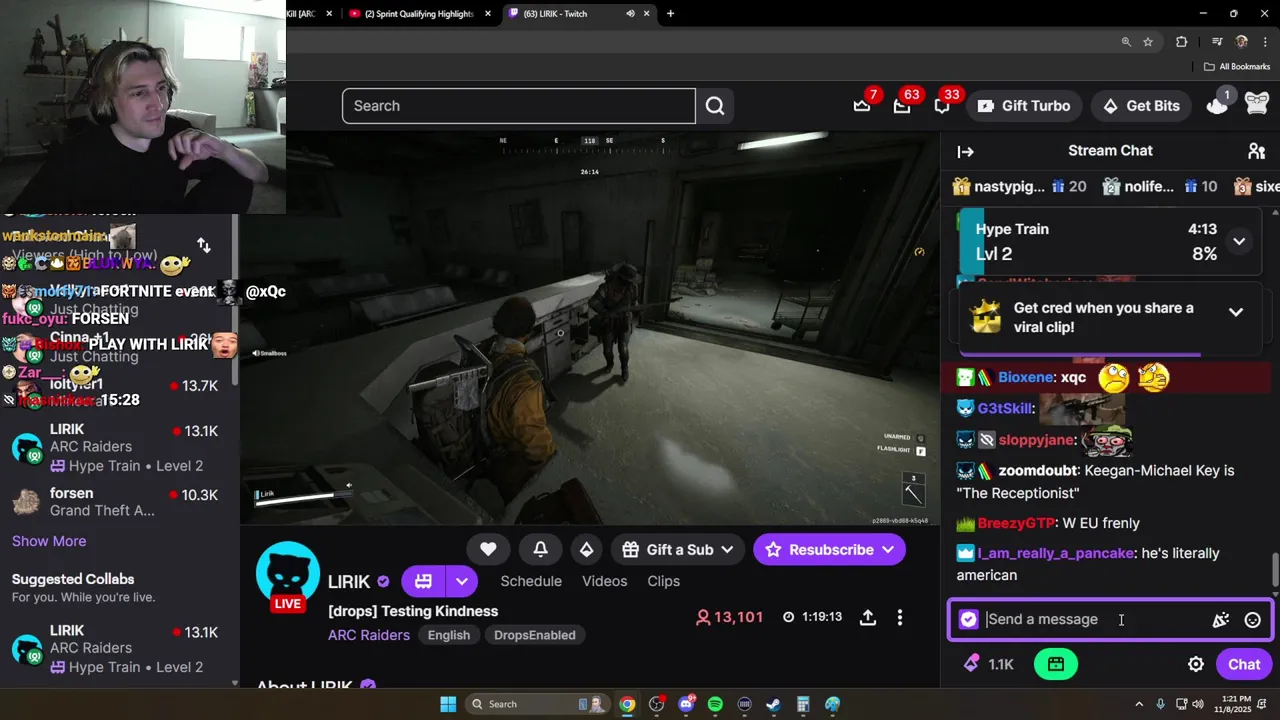Viewport: 1280px width, 720px height.
Task: Open the browser extensions puzzle icon
Action: click(x=1181, y=42)
